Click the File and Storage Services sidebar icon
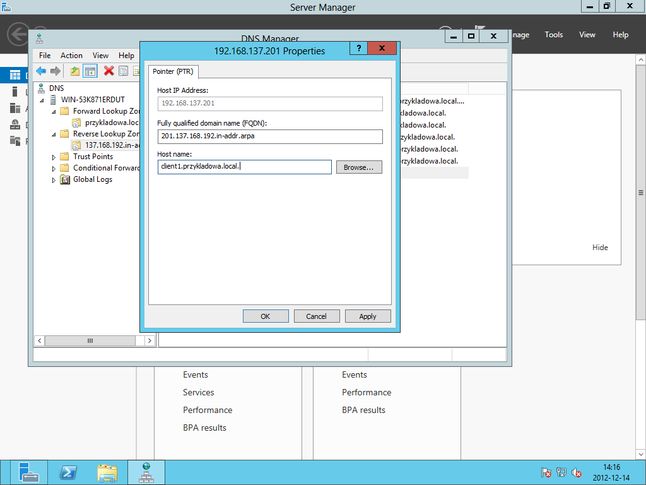 15,141
